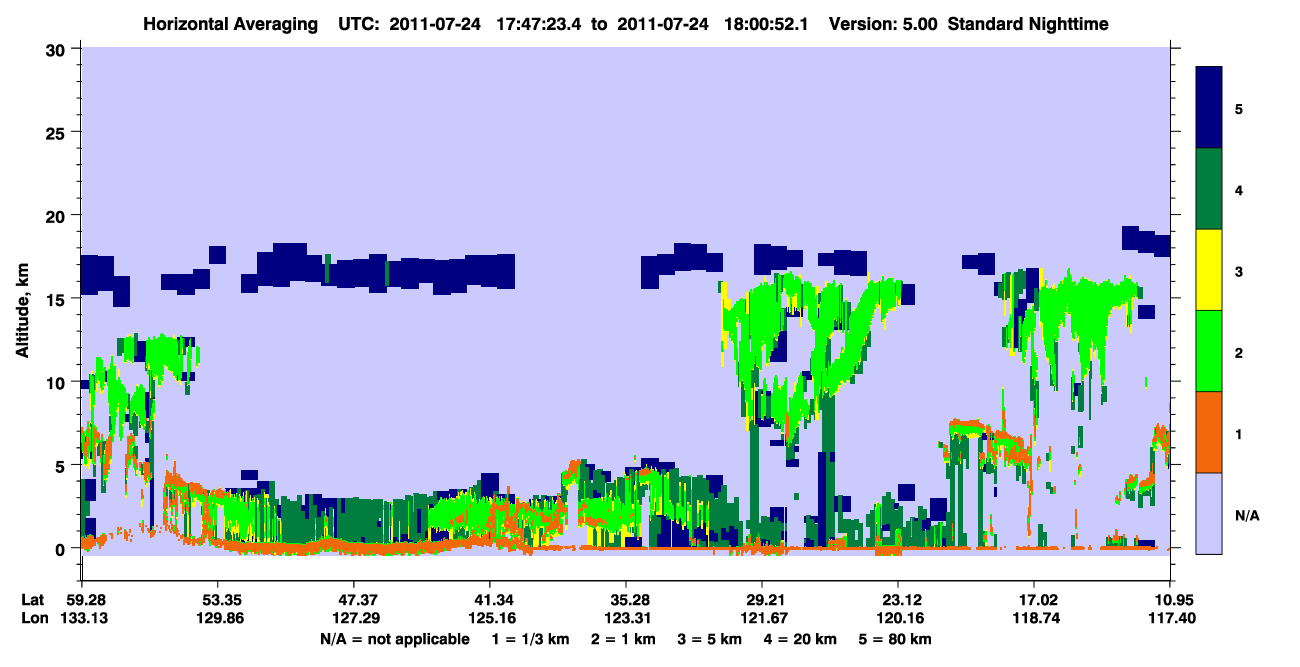Image resolution: width=1300 pixels, height=667 pixels.
Task: Click the 'N/A = not applicable' legend text
Action: (394, 639)
